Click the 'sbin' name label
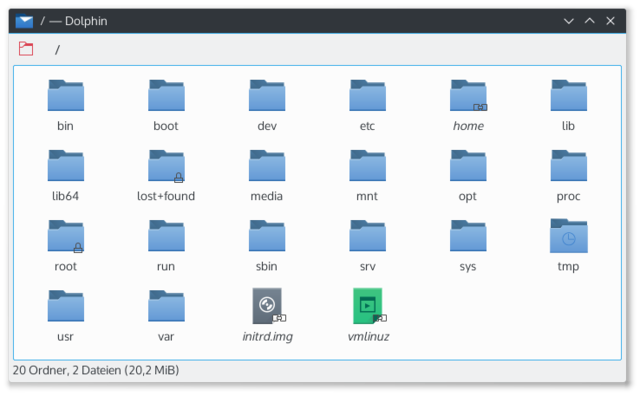The image size is (640, 396). tap(267, 266)
